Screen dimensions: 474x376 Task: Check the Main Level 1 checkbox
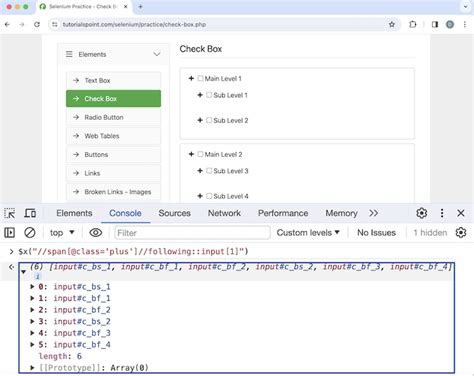200,78
